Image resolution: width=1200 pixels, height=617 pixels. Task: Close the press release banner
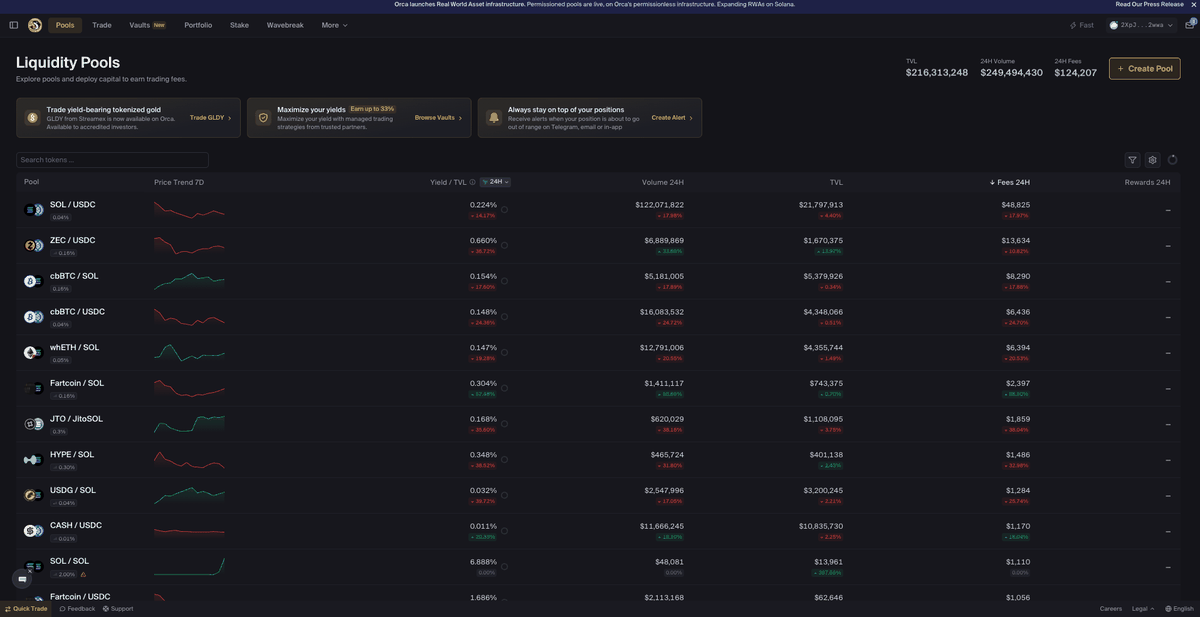(1192, 4)
